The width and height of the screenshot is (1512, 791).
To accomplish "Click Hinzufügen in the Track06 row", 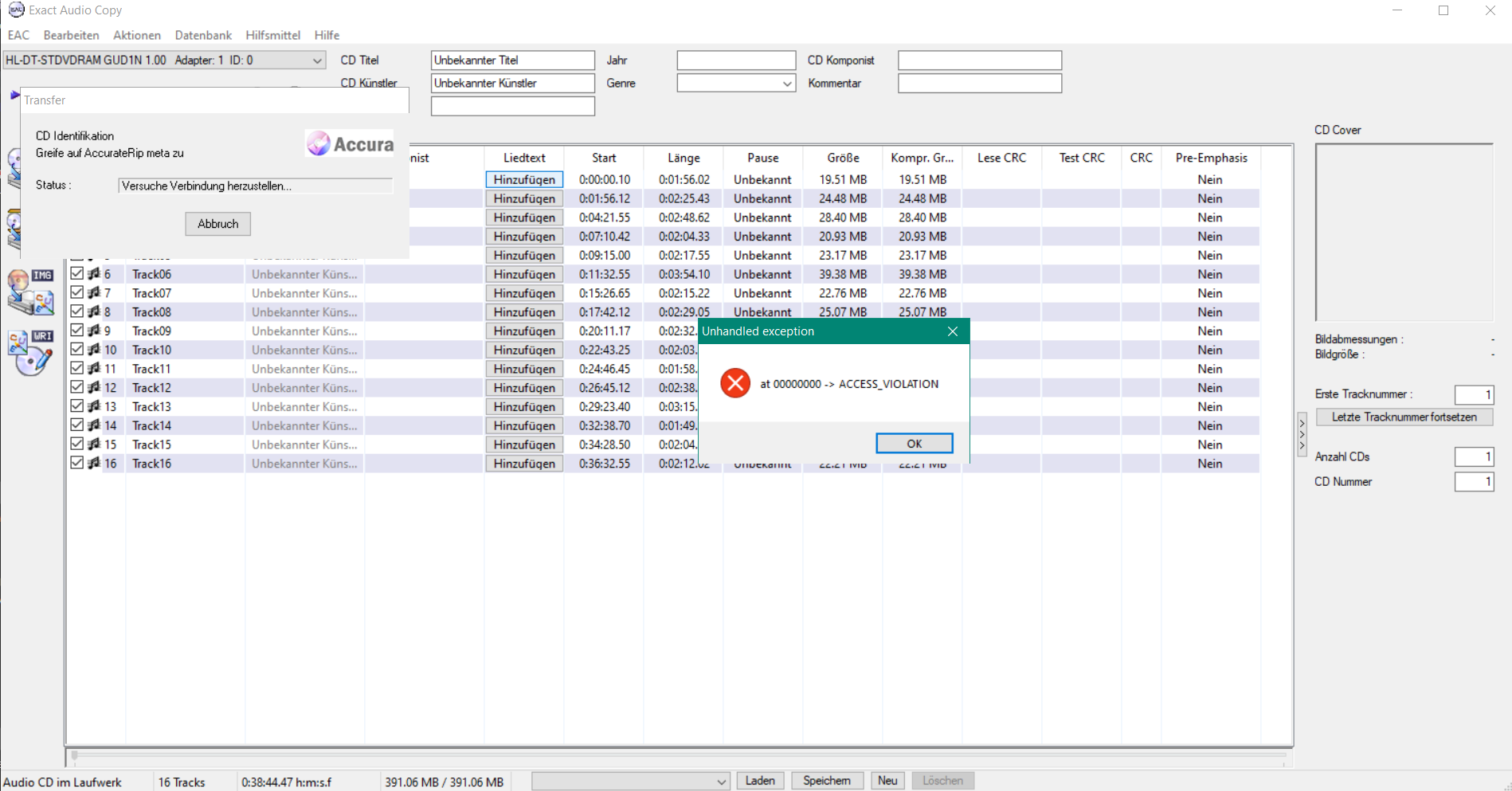I will [524, 274].
